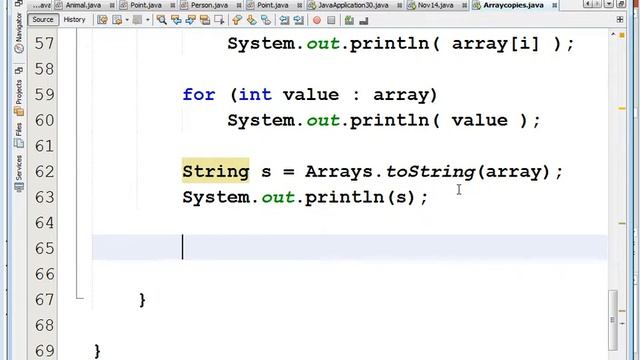The image size is (640, 360).
Task: Click scrollbar up arrow in editor
Action: tap(613, 35)
